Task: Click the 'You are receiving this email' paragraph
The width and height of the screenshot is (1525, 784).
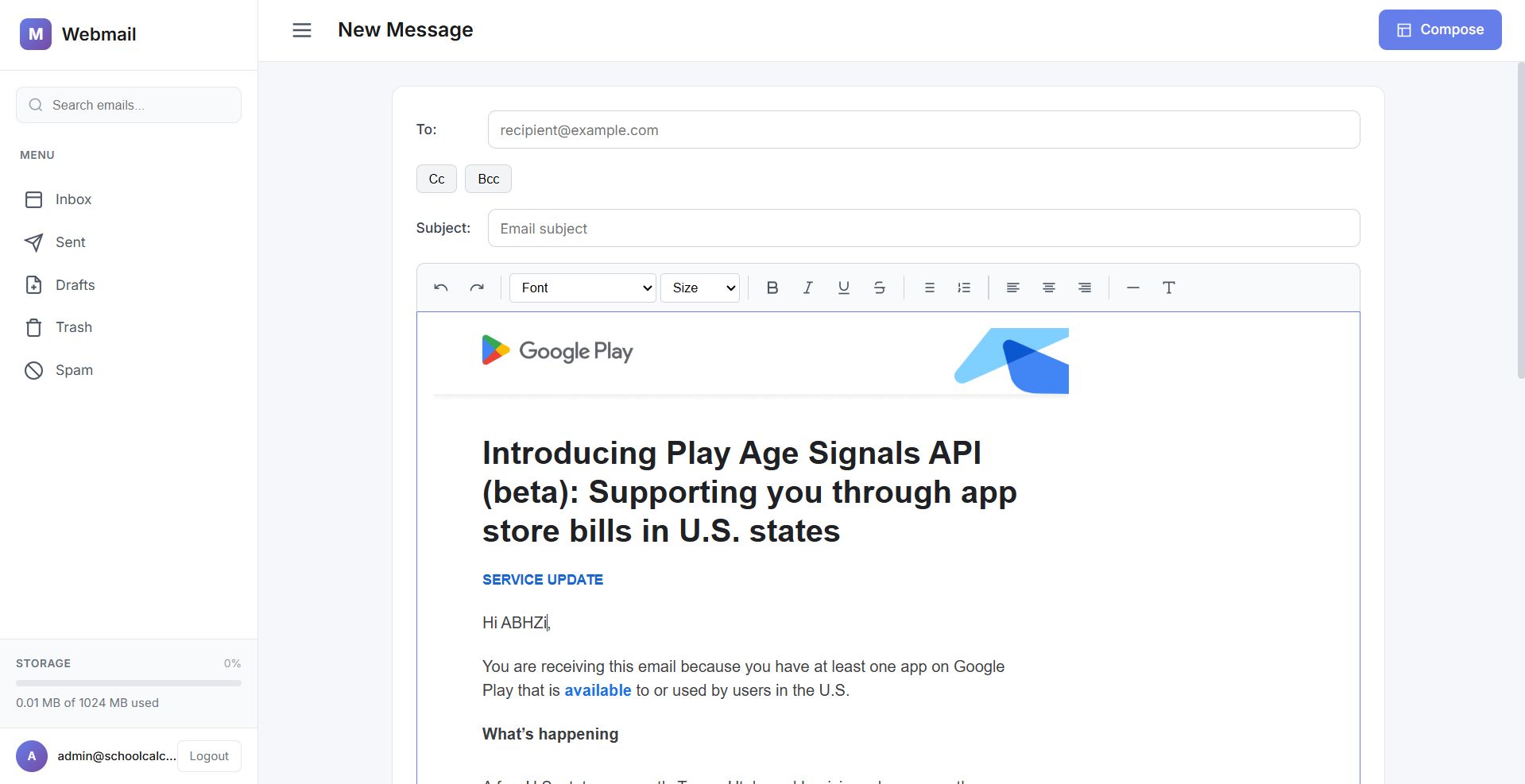Action: point(744,678)
